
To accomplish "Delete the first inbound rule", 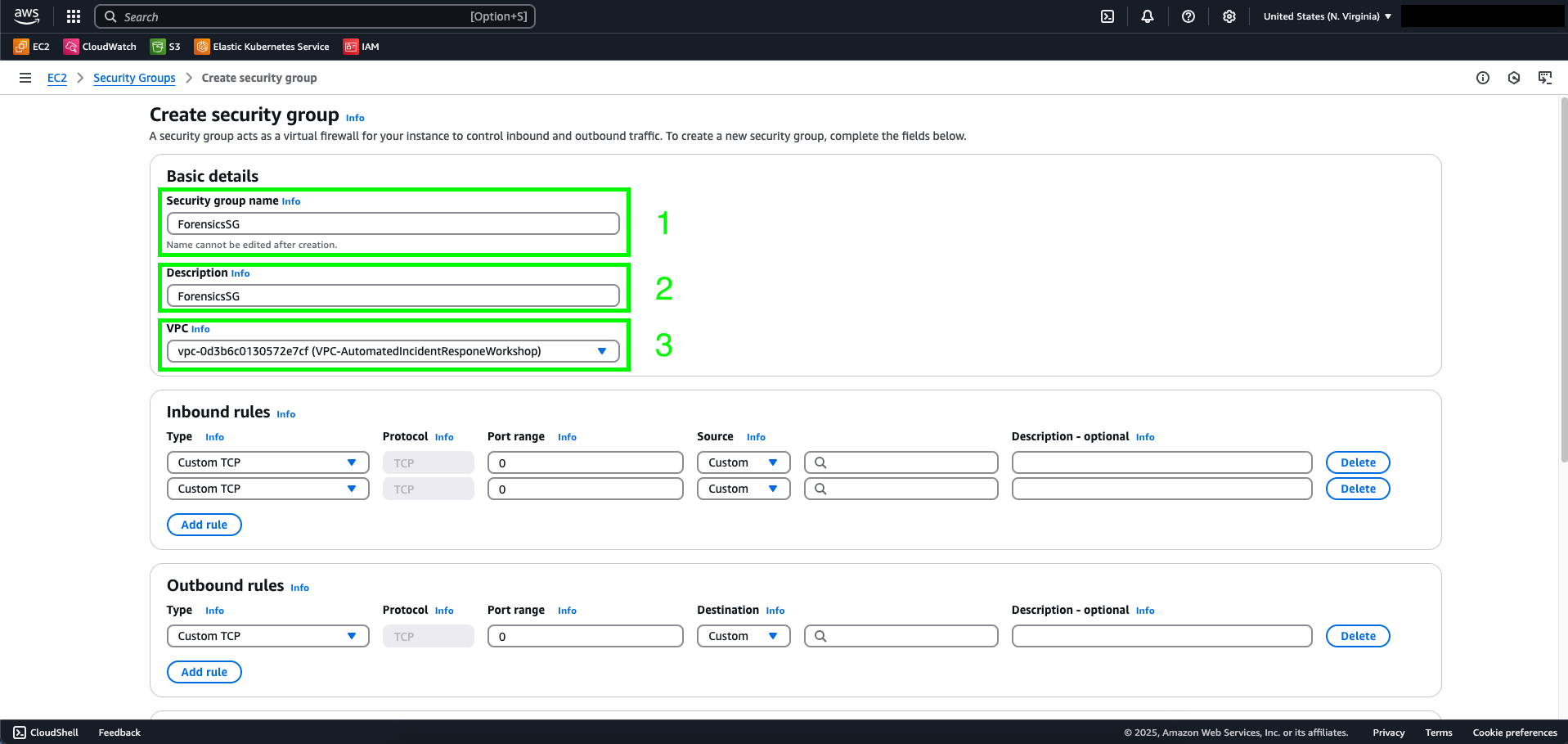I will [1358, 462].
